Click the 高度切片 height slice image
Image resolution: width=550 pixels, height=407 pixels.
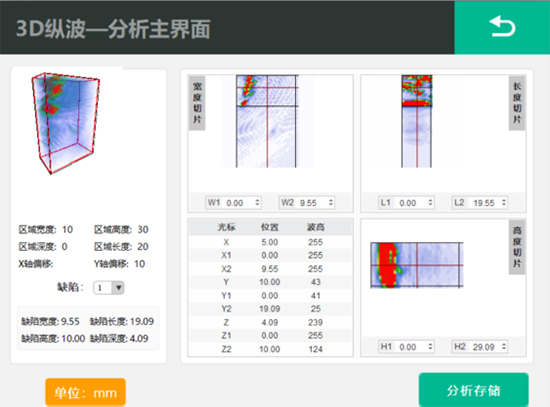[x=417, y=265]
